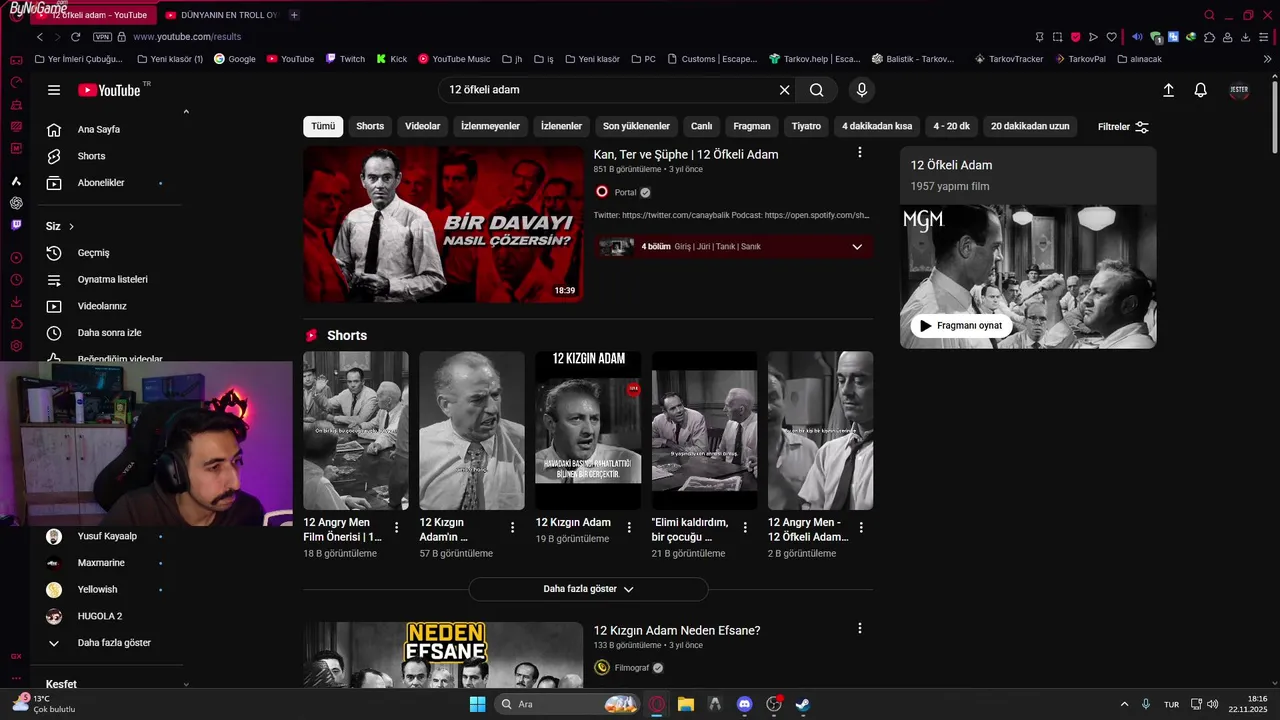Open the notifications bell
The height and width of the screenshot is (720, 1280).
tap(1201, 90)
